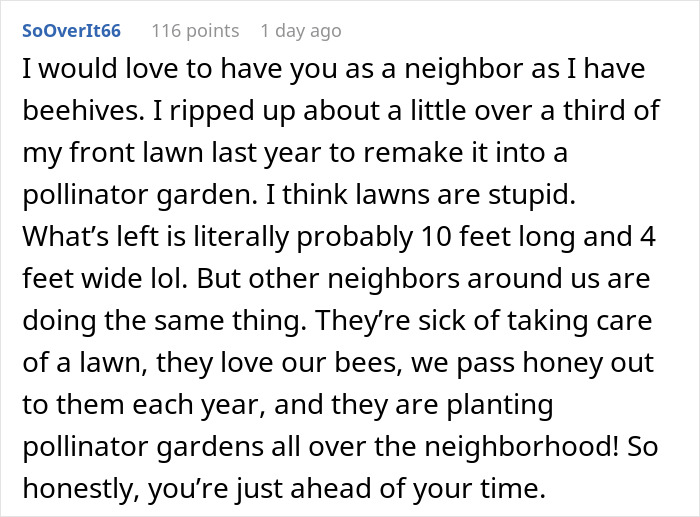Click the word 'front' before 'lawn'
The width and height of the screenshot is (700, 517).
click(x=101, y=152)
